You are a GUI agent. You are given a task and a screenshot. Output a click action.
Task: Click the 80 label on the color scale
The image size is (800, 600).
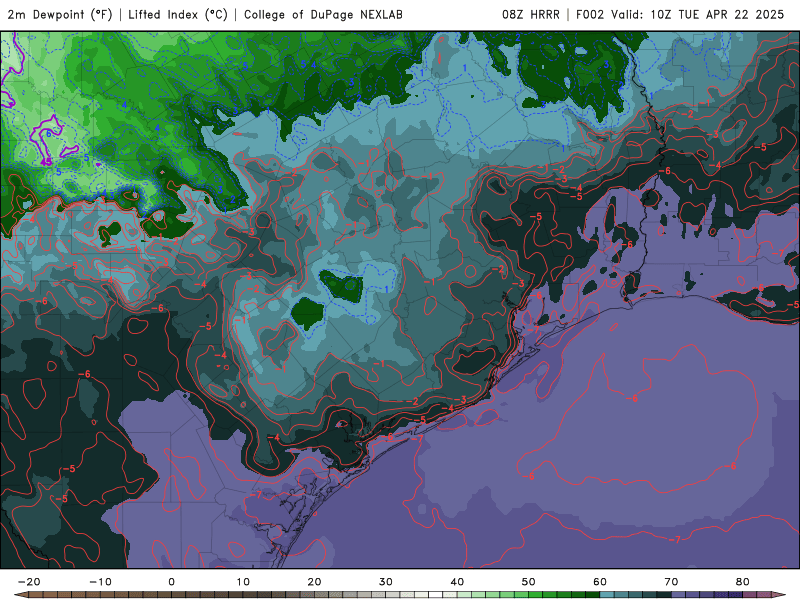tap(743, 582)
